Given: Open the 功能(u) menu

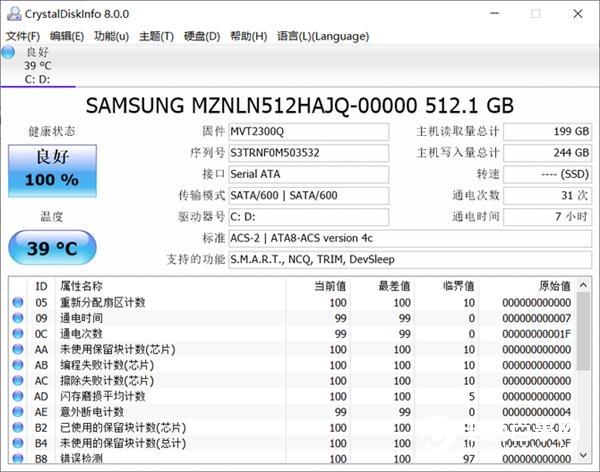Looking at the screenshot, I should 111,36.
